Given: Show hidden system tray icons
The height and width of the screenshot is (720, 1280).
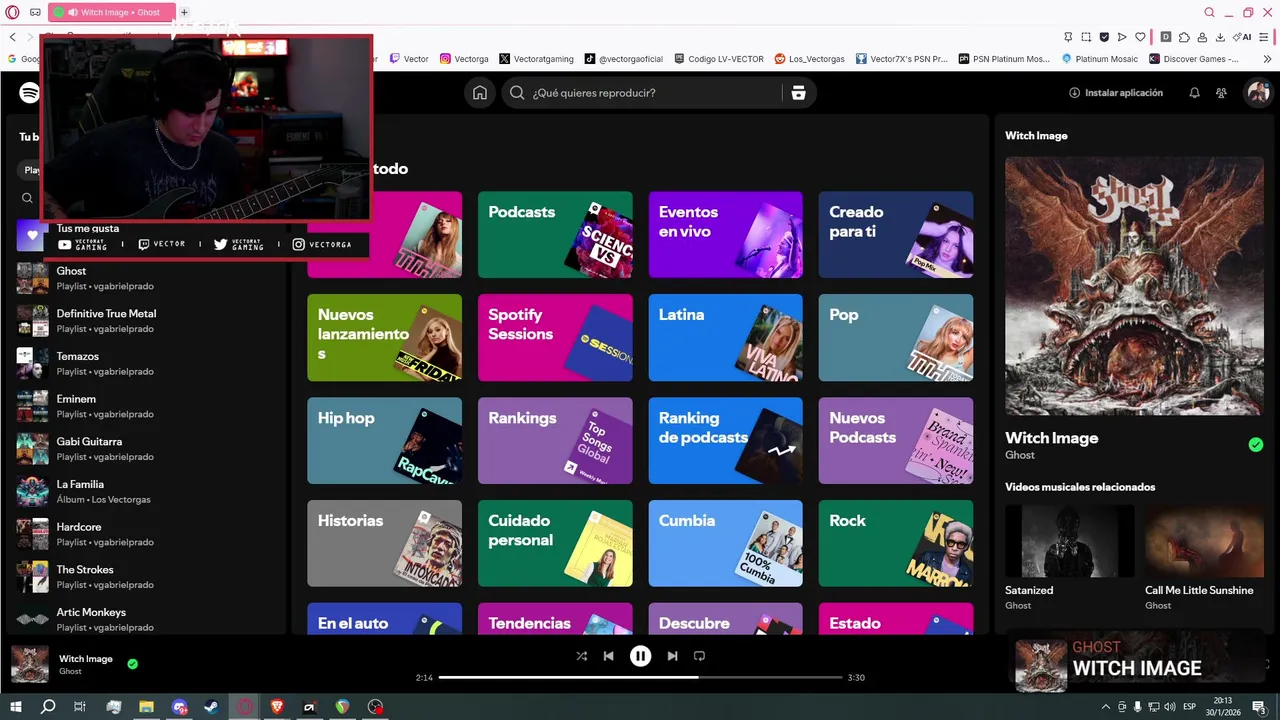Looking at the screenshot, I should 1105,707.
